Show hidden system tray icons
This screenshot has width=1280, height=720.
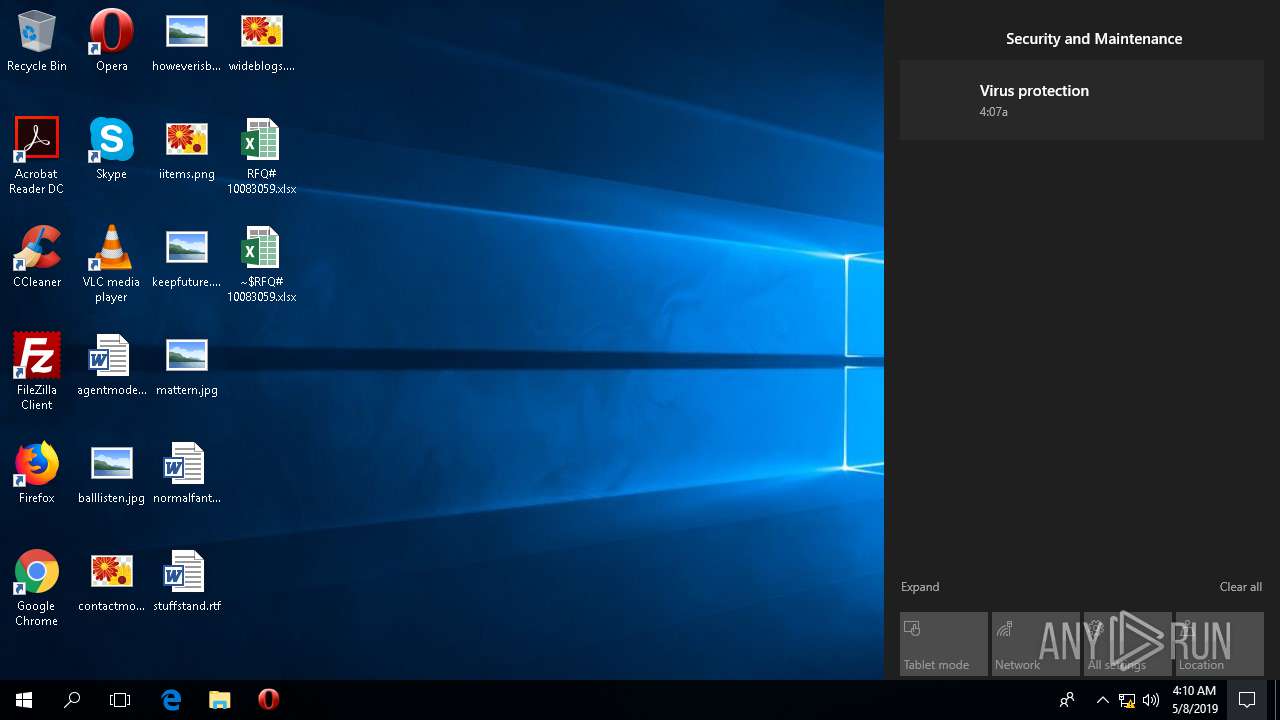point(1103,700)
